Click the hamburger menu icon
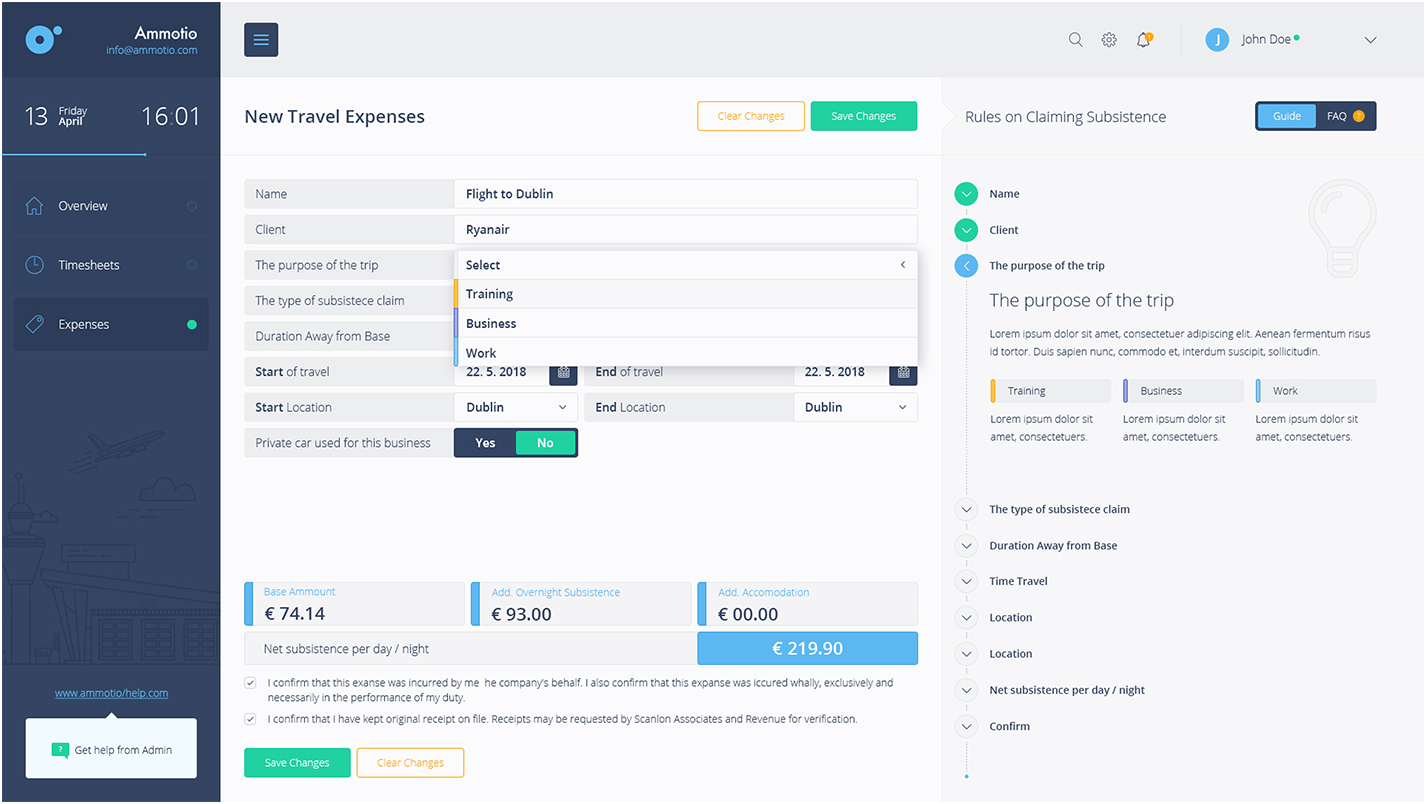Viewport: 1426px width, 804px height. click(261, 40)
